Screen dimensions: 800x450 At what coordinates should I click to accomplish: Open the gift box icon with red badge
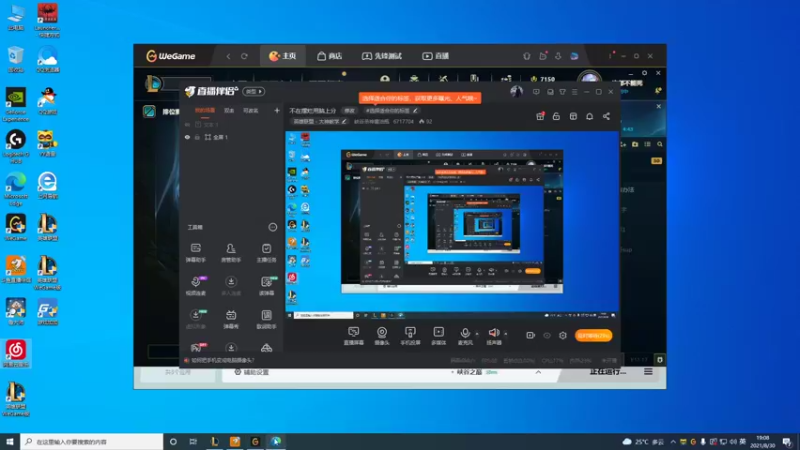pyautogui.click(x=540, y=116)
